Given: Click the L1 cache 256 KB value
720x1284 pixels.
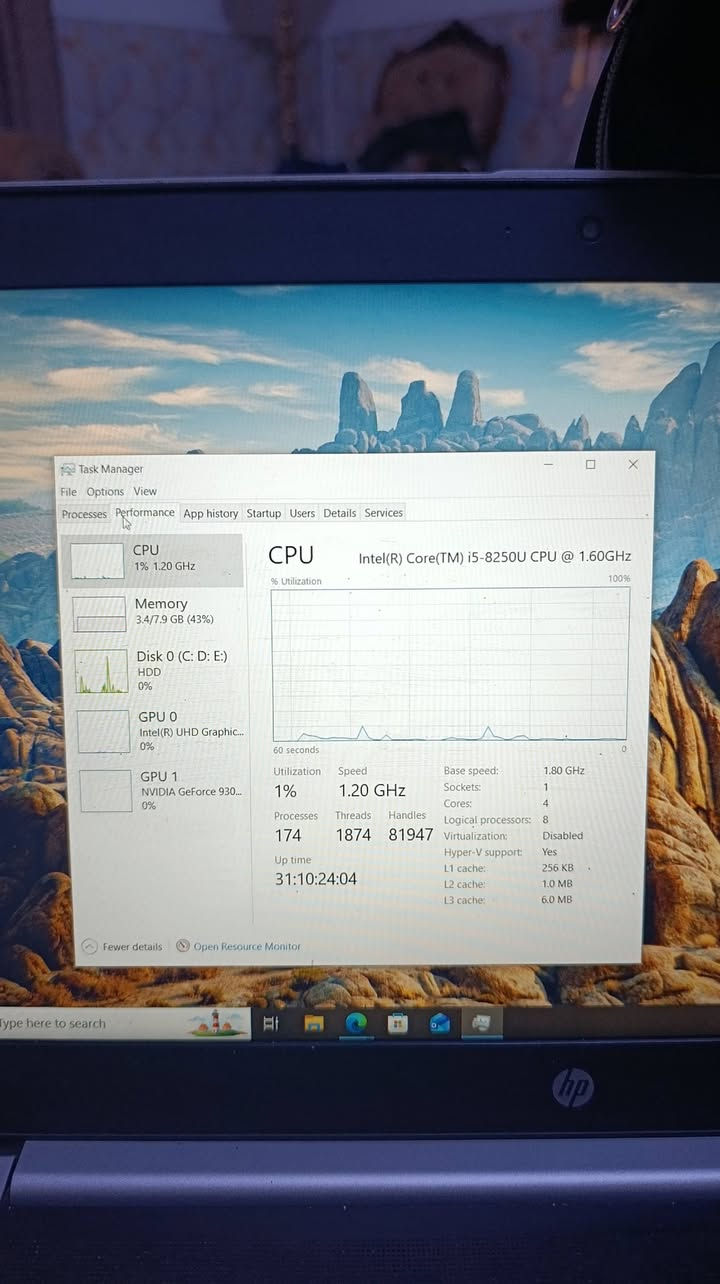Looking at the screenshot, I should 558,868.
